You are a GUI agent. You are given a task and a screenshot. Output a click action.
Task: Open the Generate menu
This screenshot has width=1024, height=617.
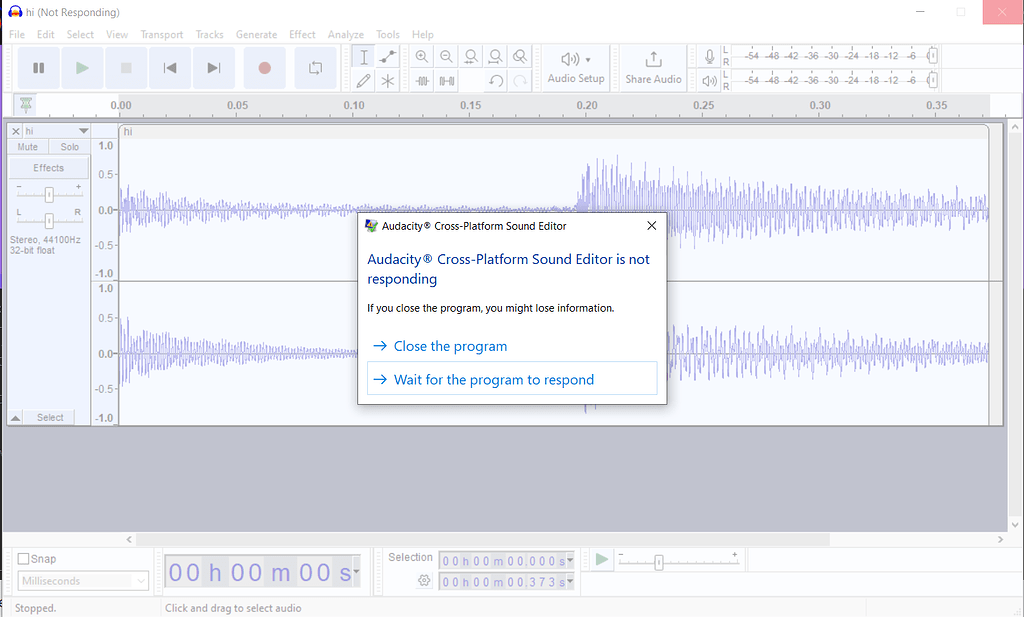pos(256,34)
